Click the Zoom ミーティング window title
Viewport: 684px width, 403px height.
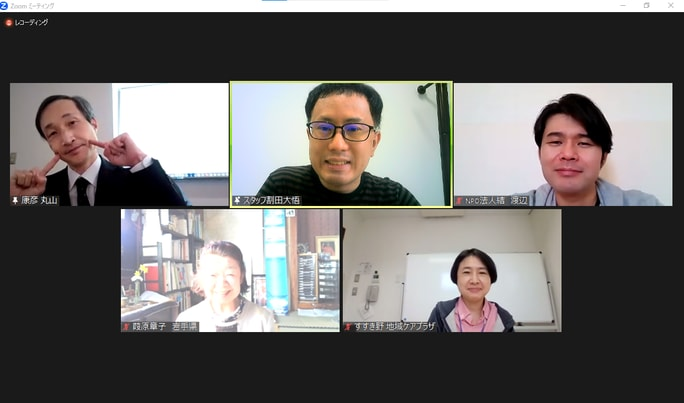pyautogui.click(x=33, y=6)
